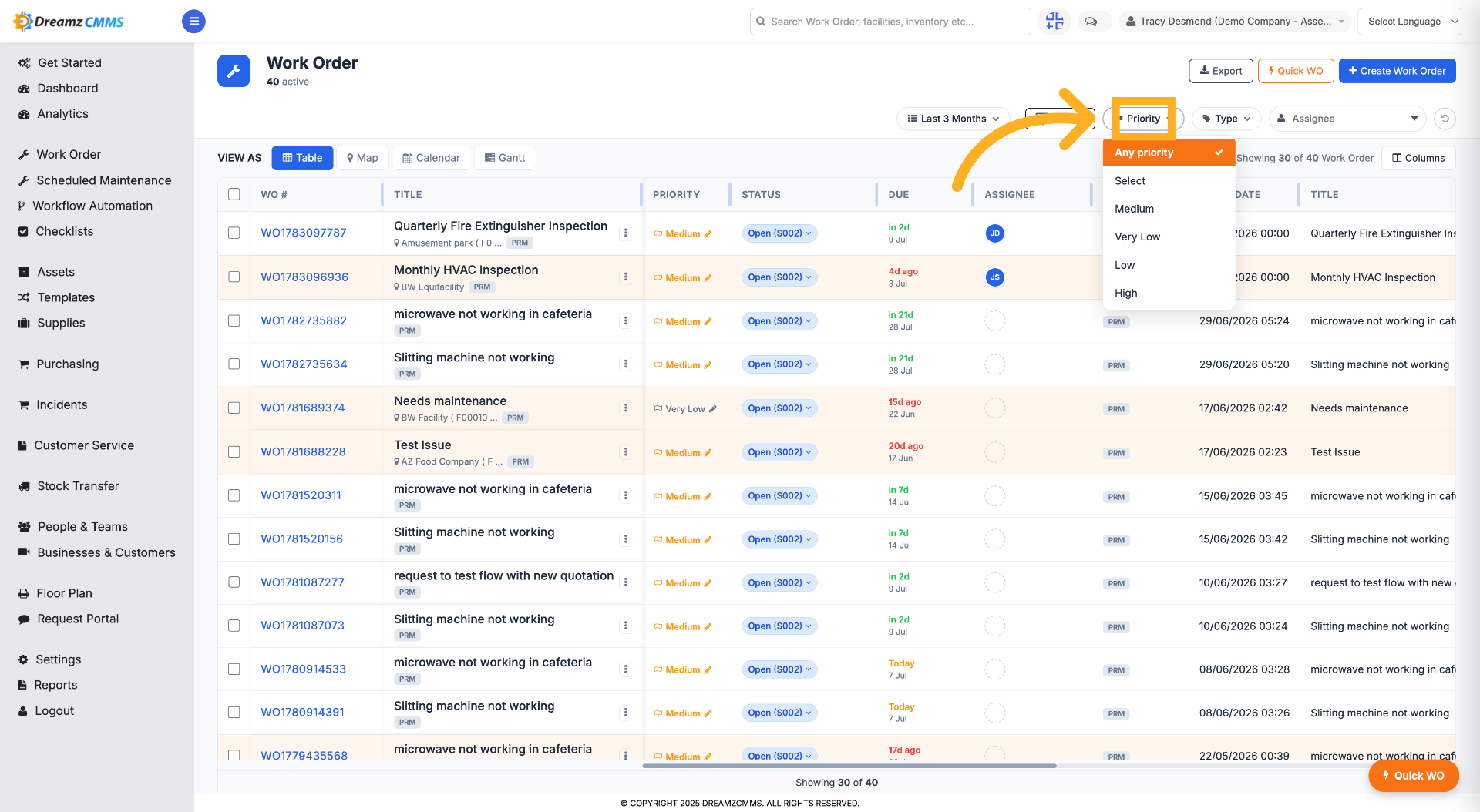Open the Type filter dropdown
The width and height of the screenshot is (1480, 812).
pyautogui.click(x=1226, y=119)
